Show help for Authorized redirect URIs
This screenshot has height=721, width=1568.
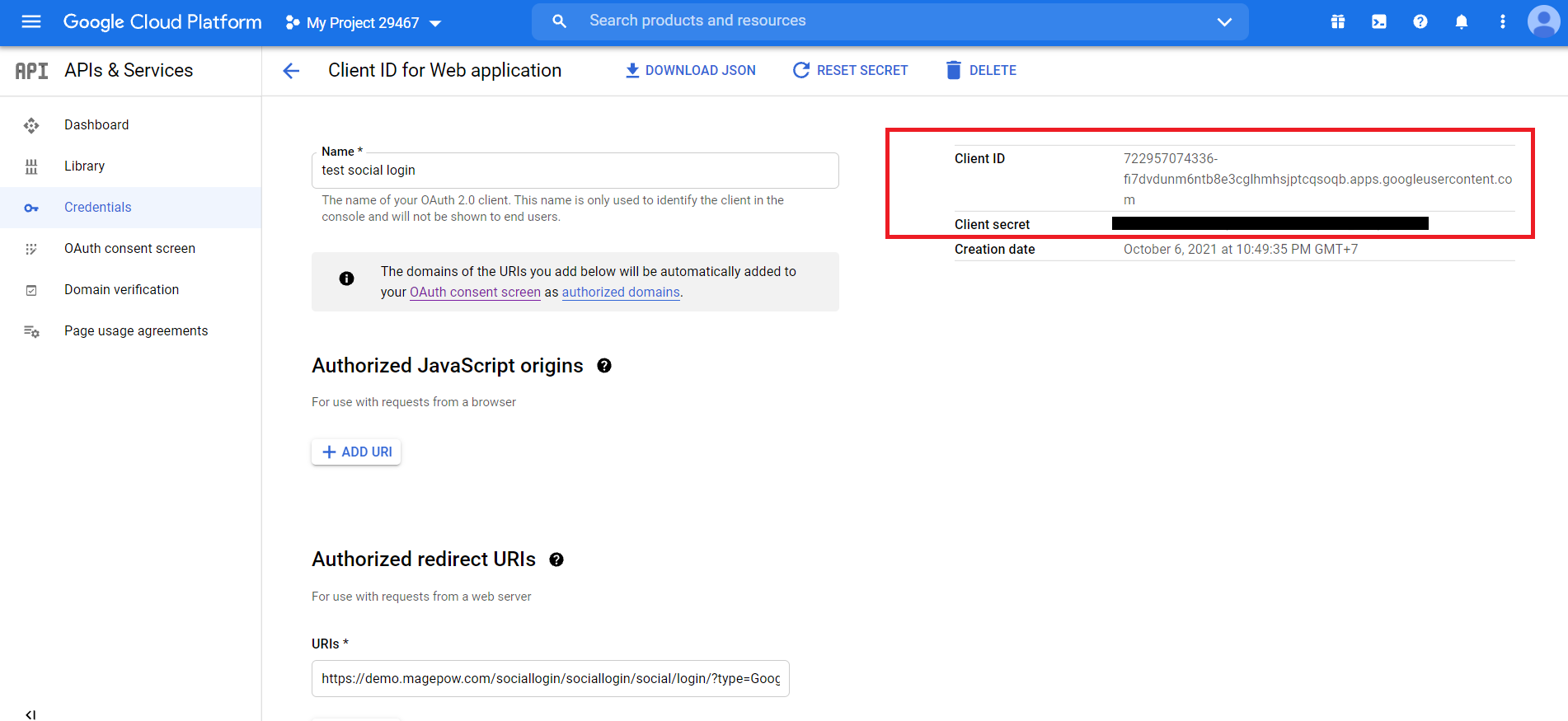click(x=556, y=559)
